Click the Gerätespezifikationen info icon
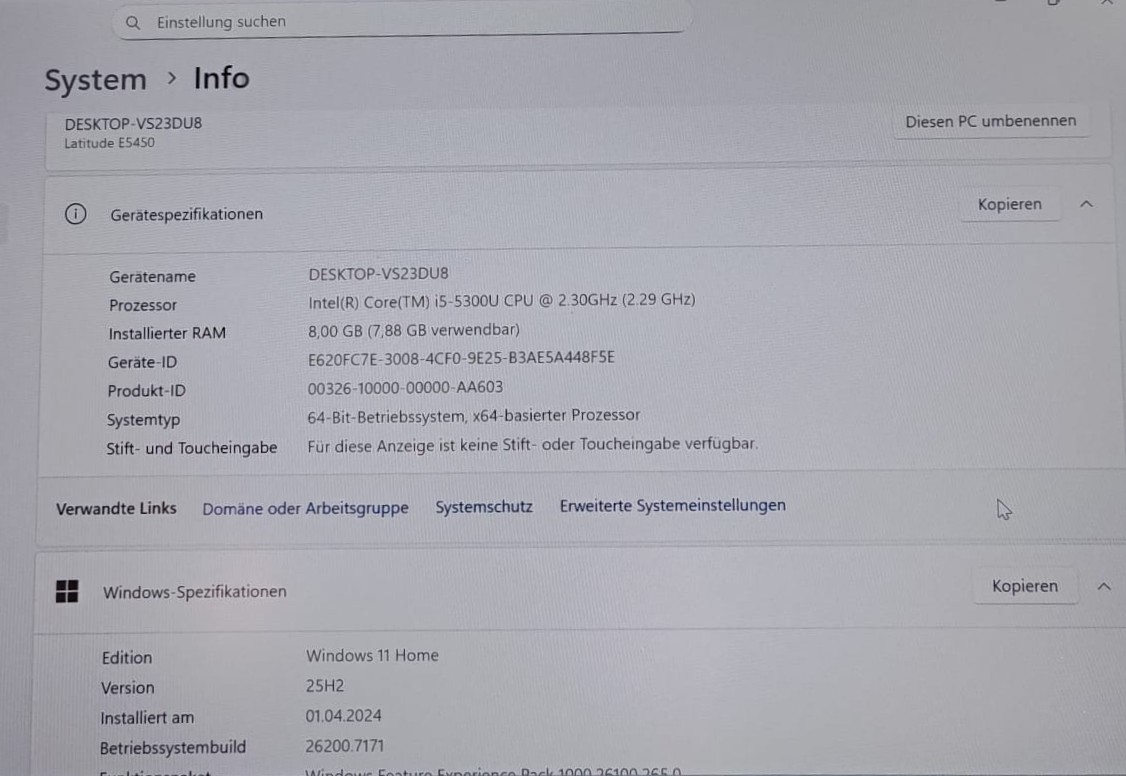 point(75,214)
